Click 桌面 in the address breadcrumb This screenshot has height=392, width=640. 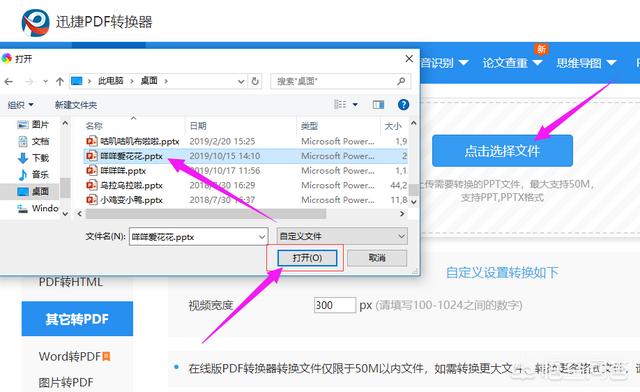[149, 81]
